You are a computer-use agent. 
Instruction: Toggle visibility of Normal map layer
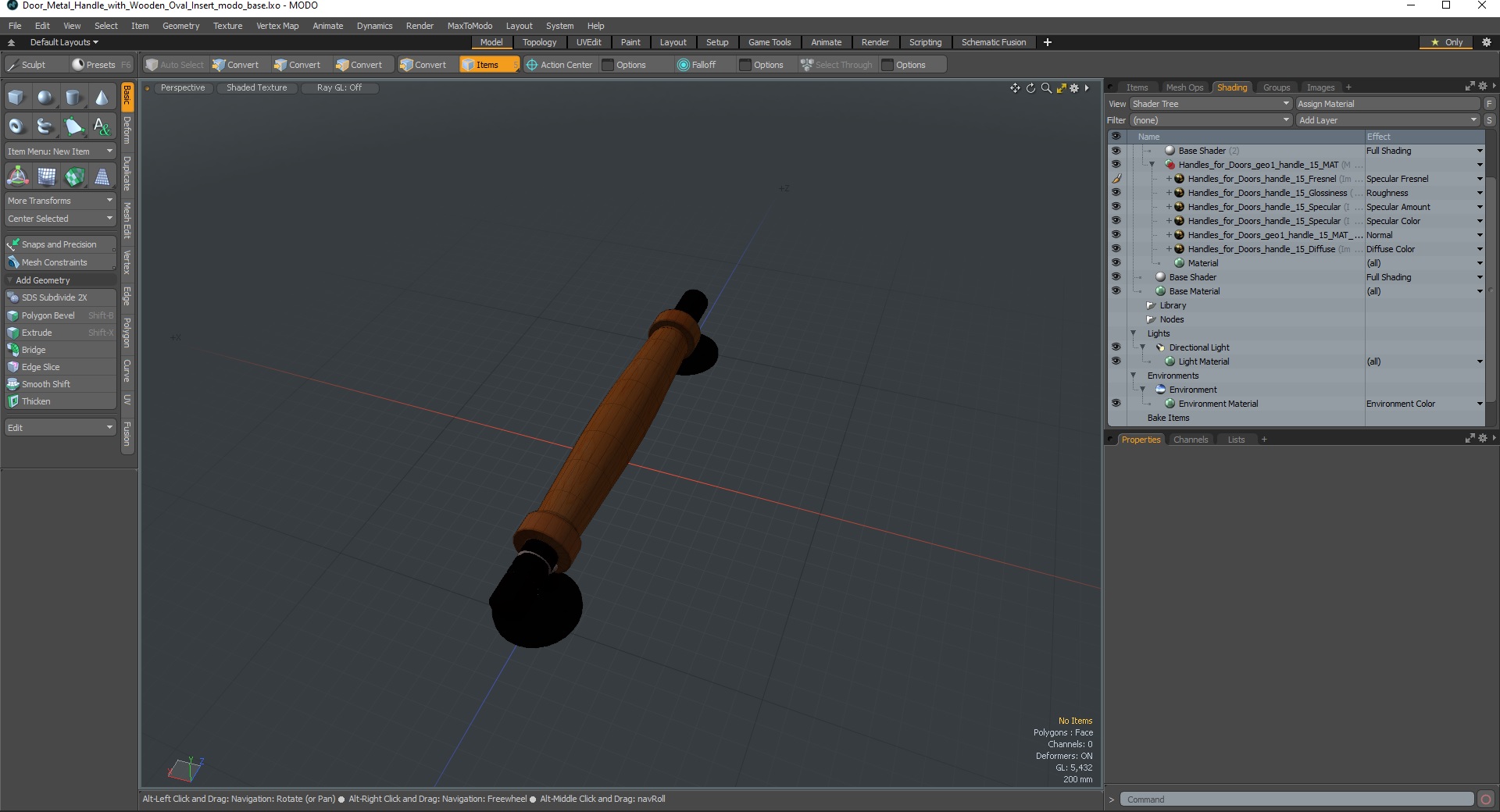click(1116, 235)
